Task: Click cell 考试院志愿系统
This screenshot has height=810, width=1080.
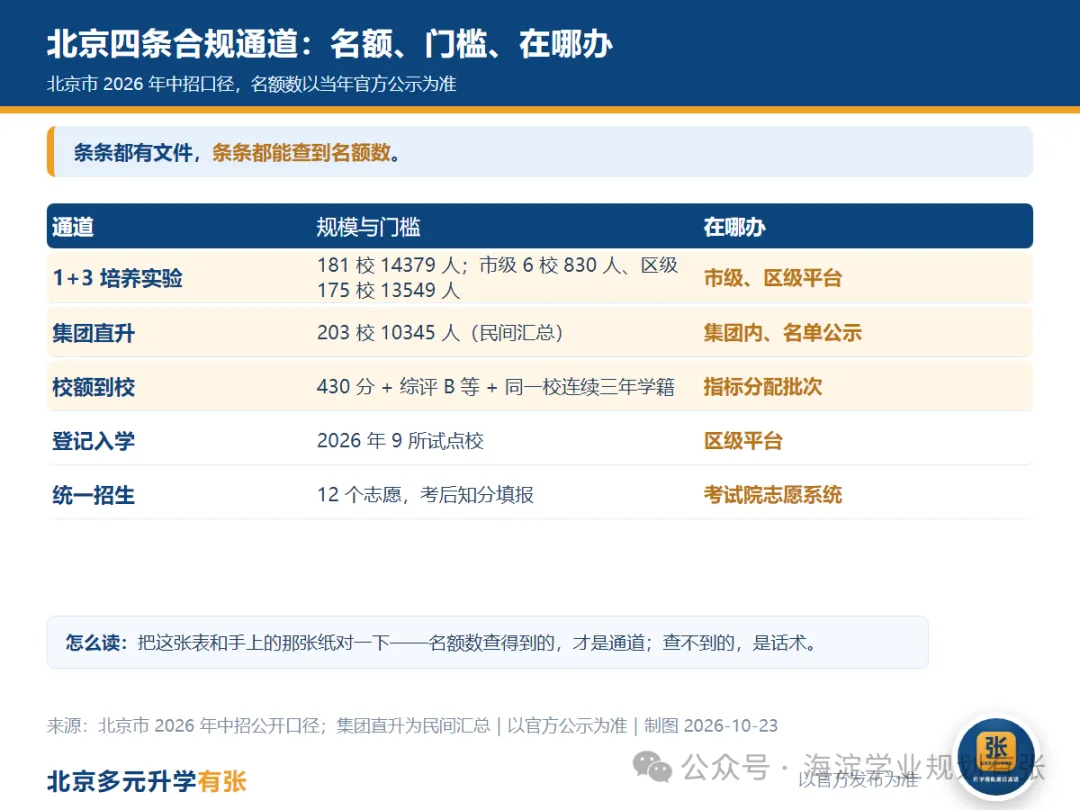Action: coord(773,495)
